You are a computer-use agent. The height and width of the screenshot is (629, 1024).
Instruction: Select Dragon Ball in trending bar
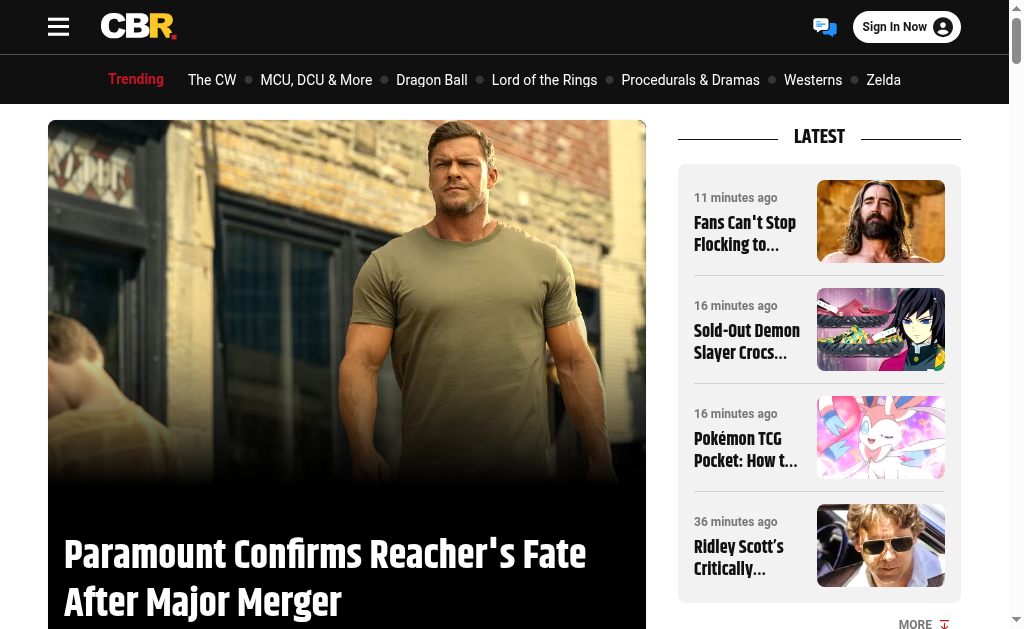point(432,80)
